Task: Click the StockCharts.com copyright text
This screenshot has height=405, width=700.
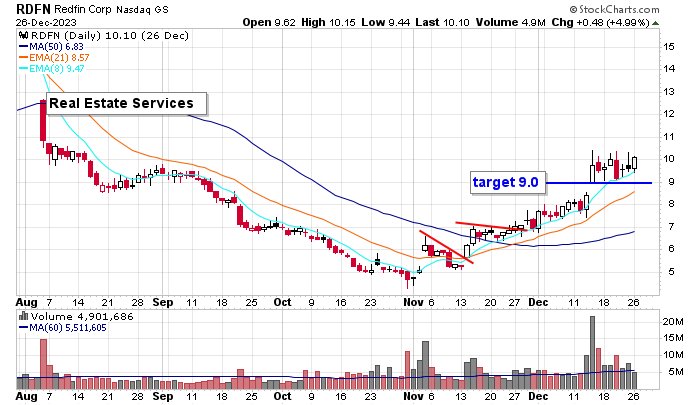Action: pyautogui.click(x=614, y=9)
